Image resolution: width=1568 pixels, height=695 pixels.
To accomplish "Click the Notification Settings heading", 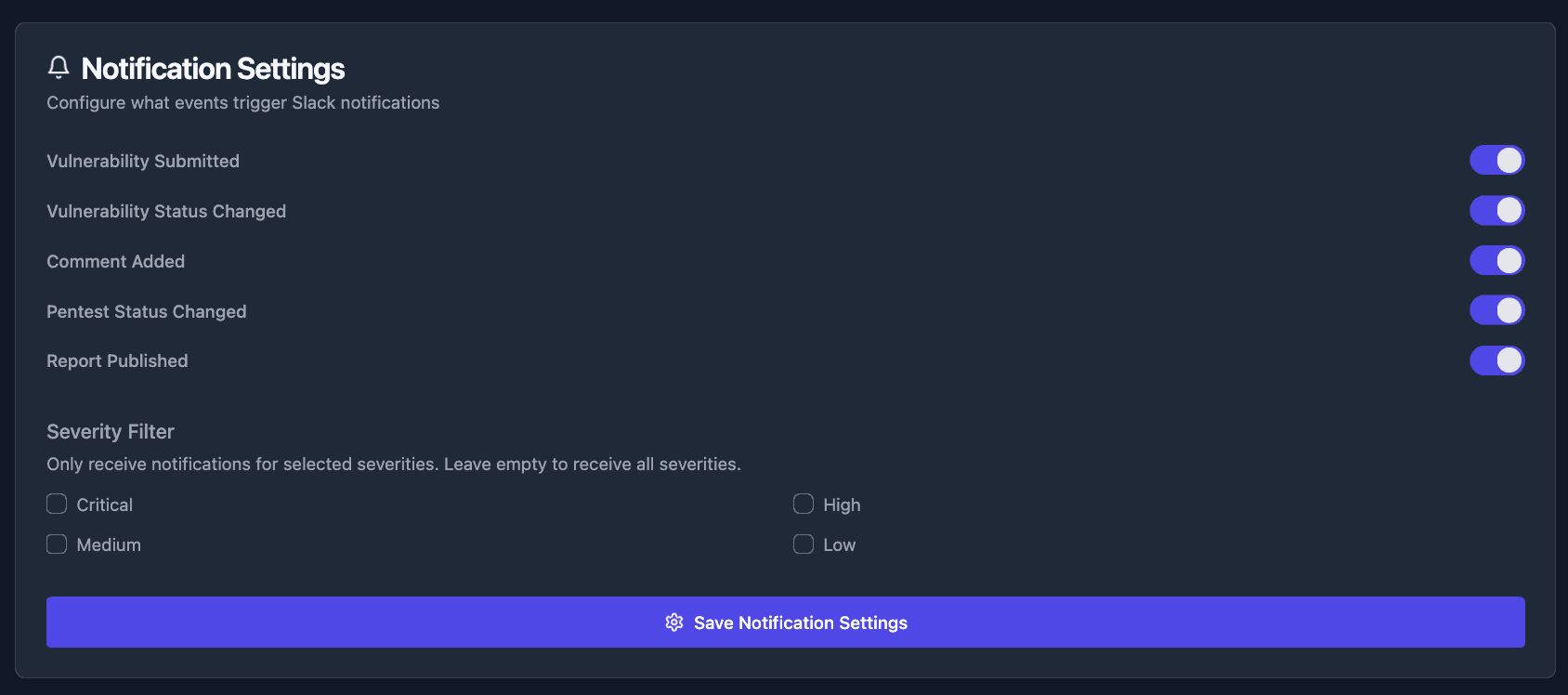I will coord(213,68).
